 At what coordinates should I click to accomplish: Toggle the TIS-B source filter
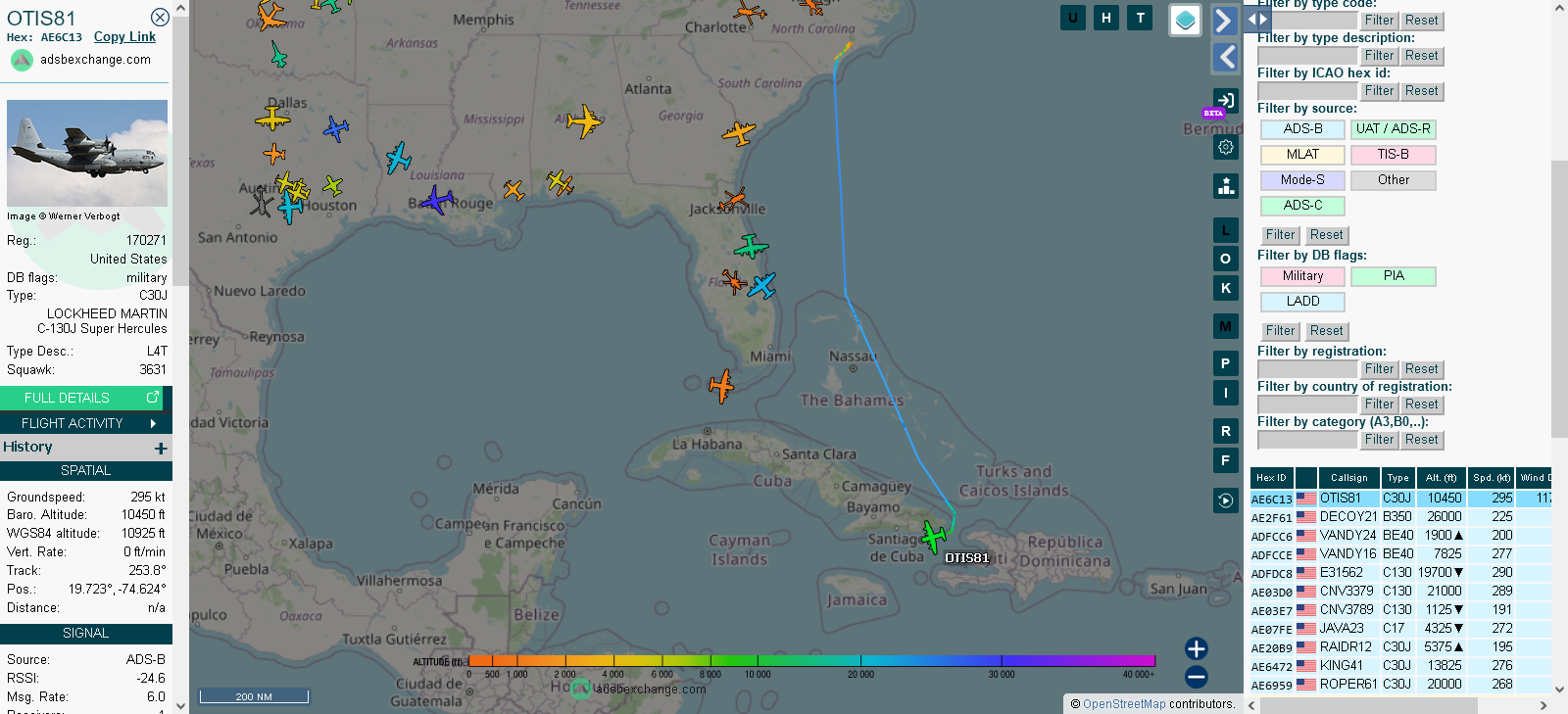pos(1393,155)
